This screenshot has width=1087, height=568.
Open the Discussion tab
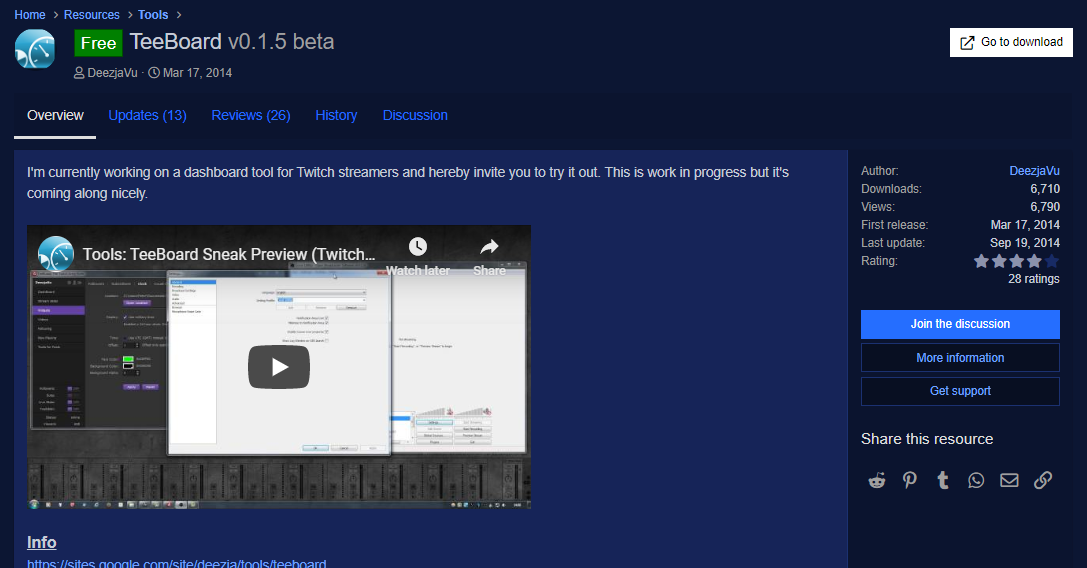coord(415,116)
